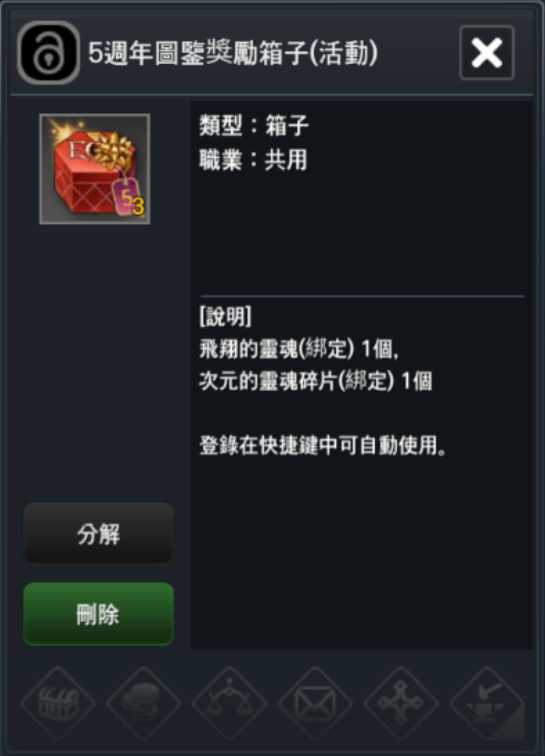The height and width of the screenshot is (756, 545).
Task: Click the 飛翔的靈魂(綁定) 1個 reward text
Action: pos(299,349)
